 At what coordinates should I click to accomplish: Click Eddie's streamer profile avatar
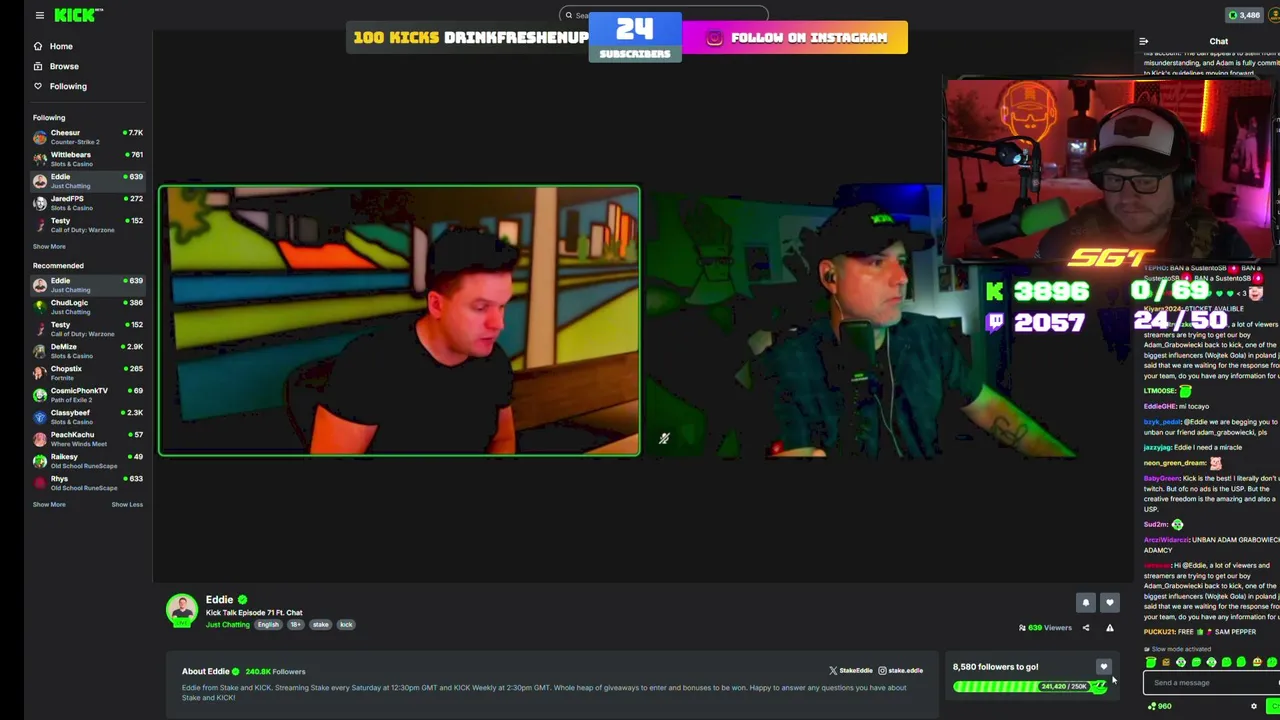182,610
